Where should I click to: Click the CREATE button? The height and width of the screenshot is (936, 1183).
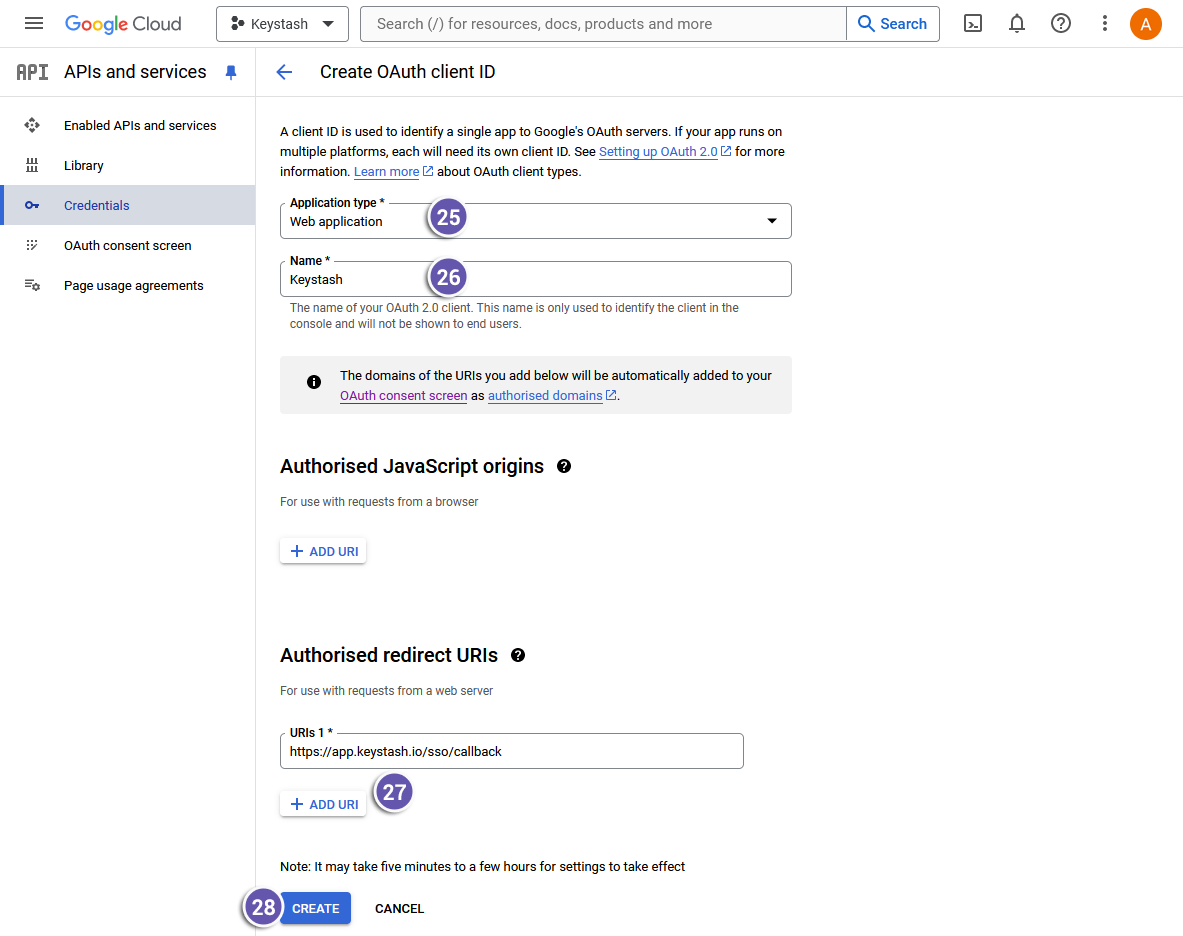click(315, 908)
